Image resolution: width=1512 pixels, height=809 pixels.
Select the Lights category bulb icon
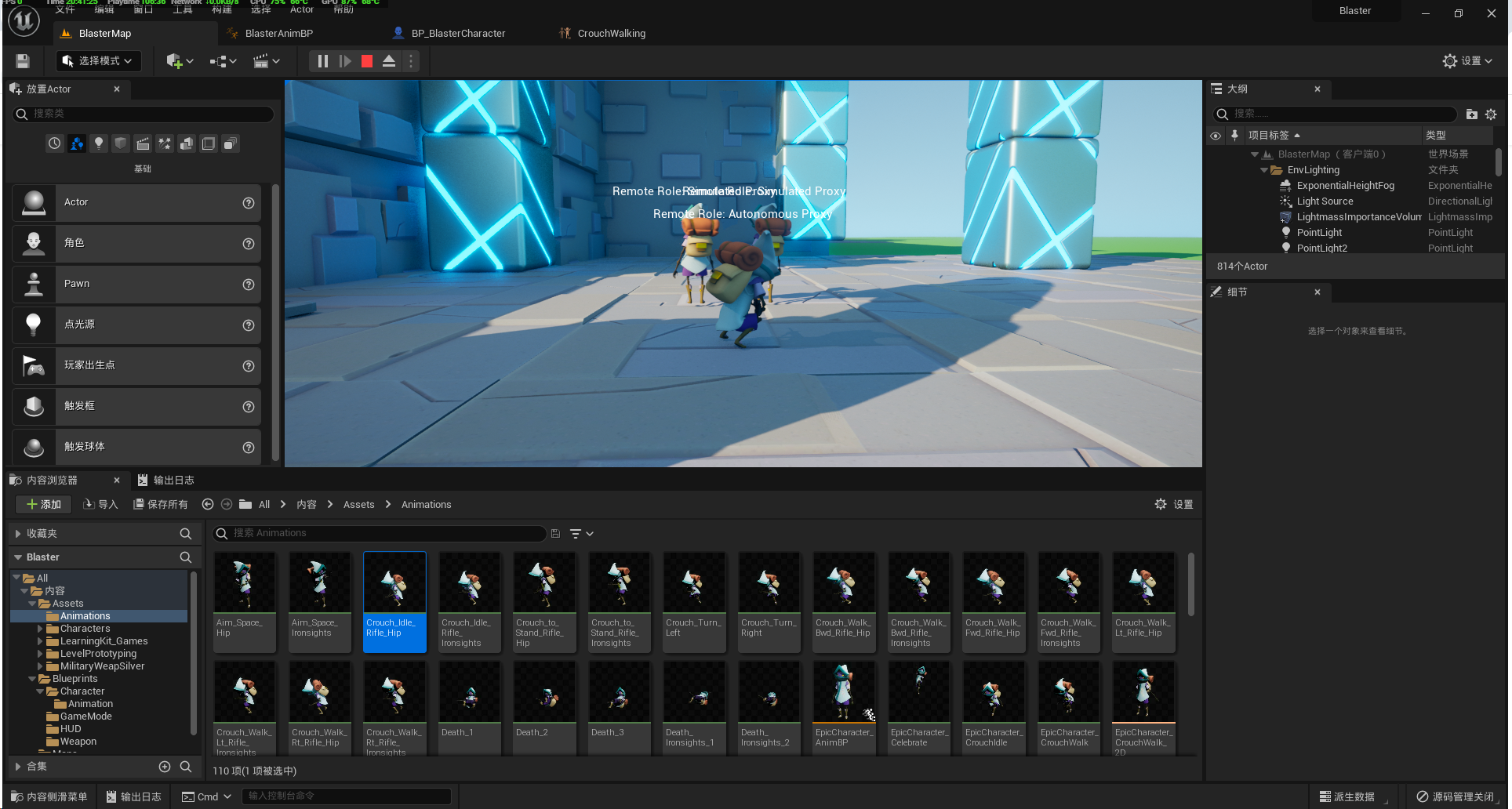click(x=99, y=143)
